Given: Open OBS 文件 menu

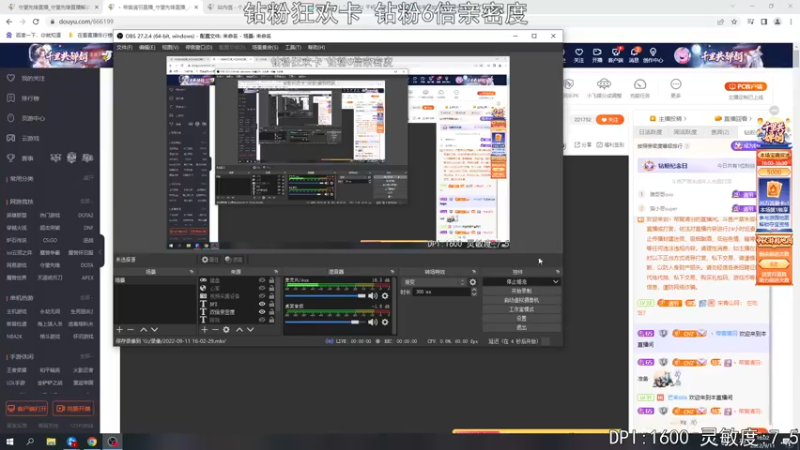Looking at the screenshot, I should click(x=124, y=47).
